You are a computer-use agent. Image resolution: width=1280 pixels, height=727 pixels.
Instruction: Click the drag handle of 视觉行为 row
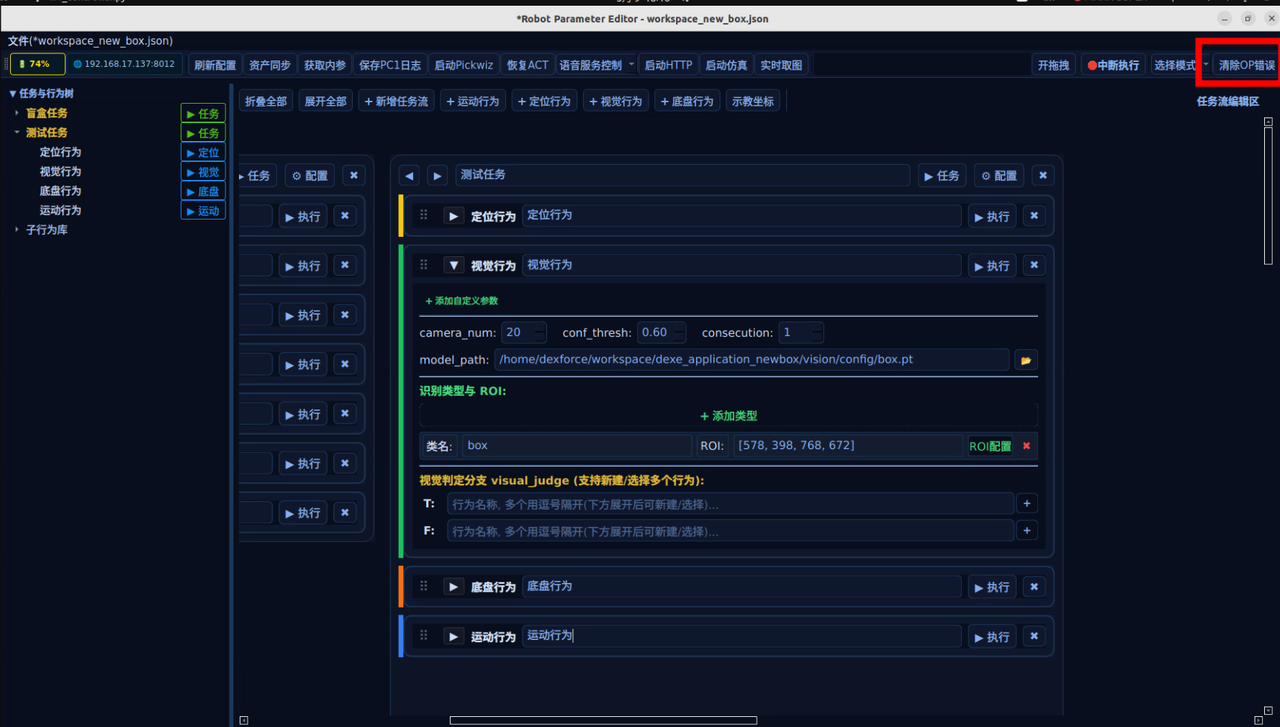[x=424, y=265]
